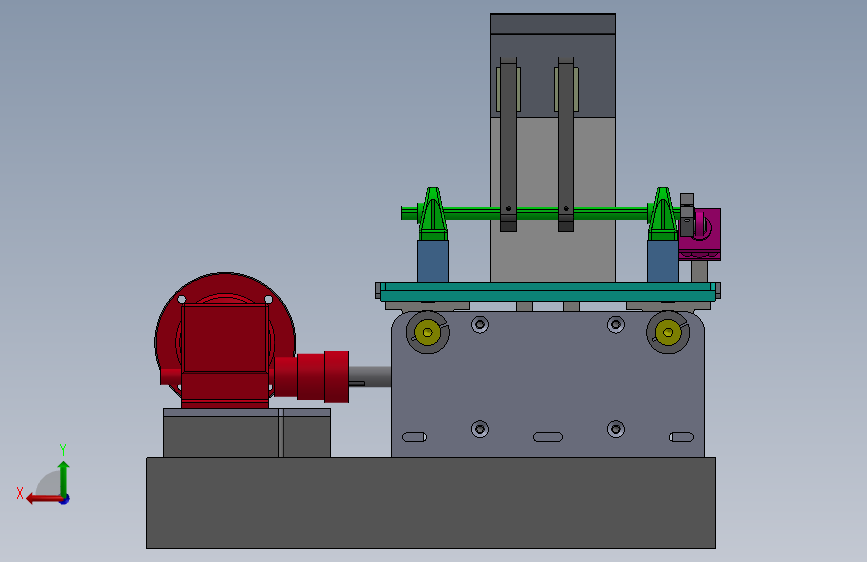
Task: Click the 'X' axis label
Action: [20, 493]
